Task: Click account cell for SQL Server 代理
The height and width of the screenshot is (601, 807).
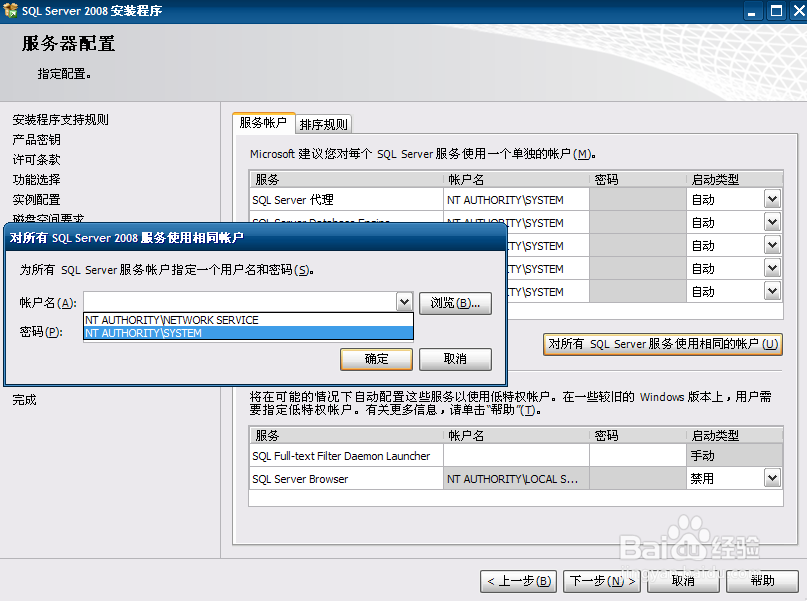Action: pos(516,200)
